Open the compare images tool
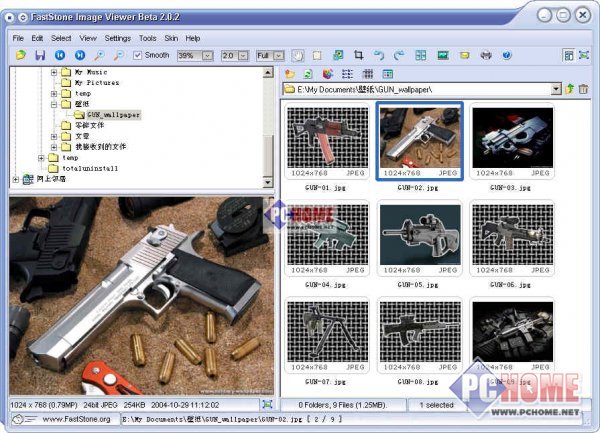The width and height of the screenshot is (600, 433). (421, 55)
